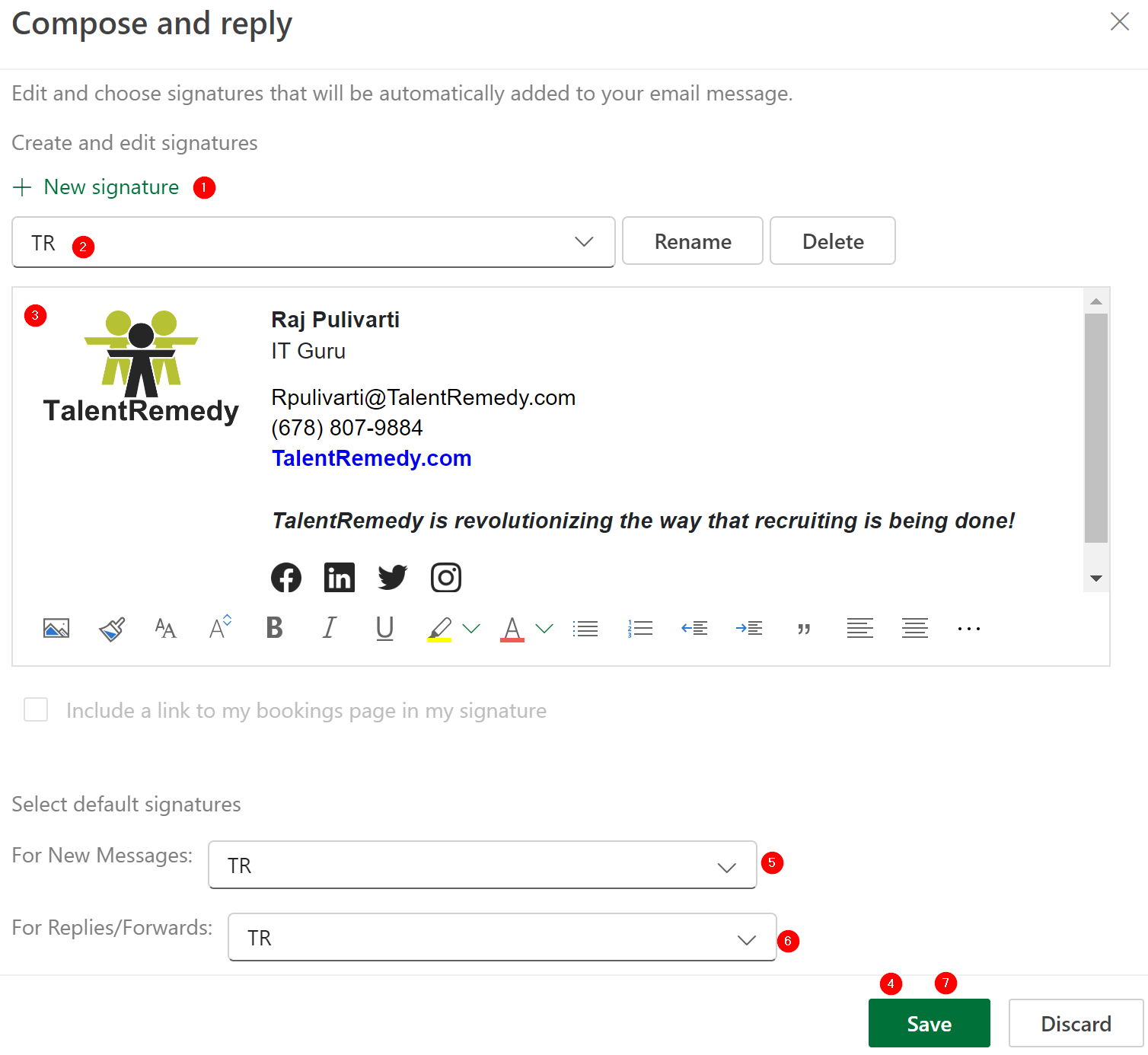Viewport: 1148px width, 1055px height.
Task: Select the format painter icon
Action: coord(112,629)
